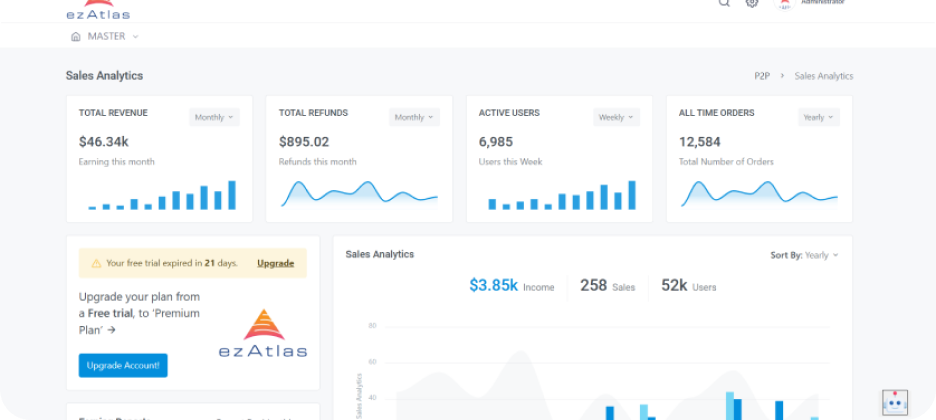Click the Total Refunds line chart

click(359, 194)
